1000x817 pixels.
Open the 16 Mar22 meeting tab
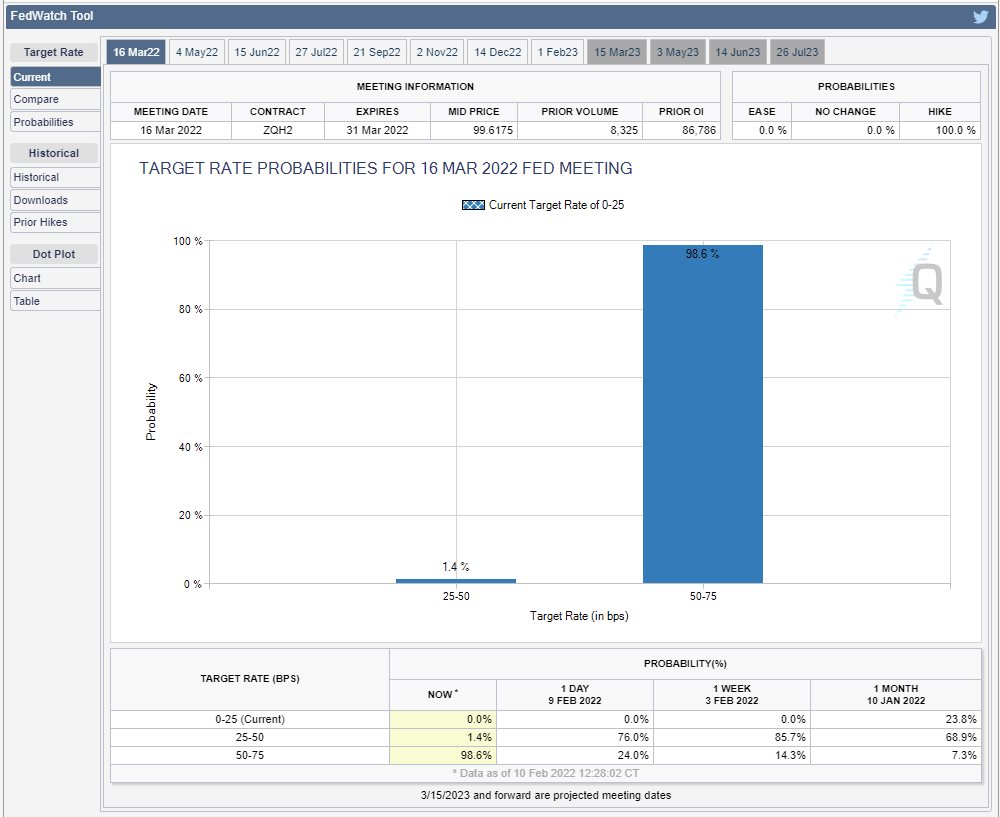(136, 52)
